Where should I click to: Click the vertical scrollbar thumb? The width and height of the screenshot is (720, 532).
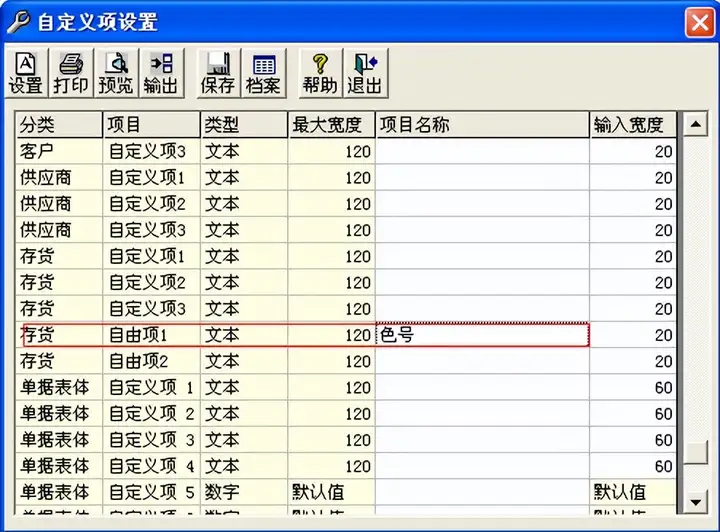coord(695,452)
